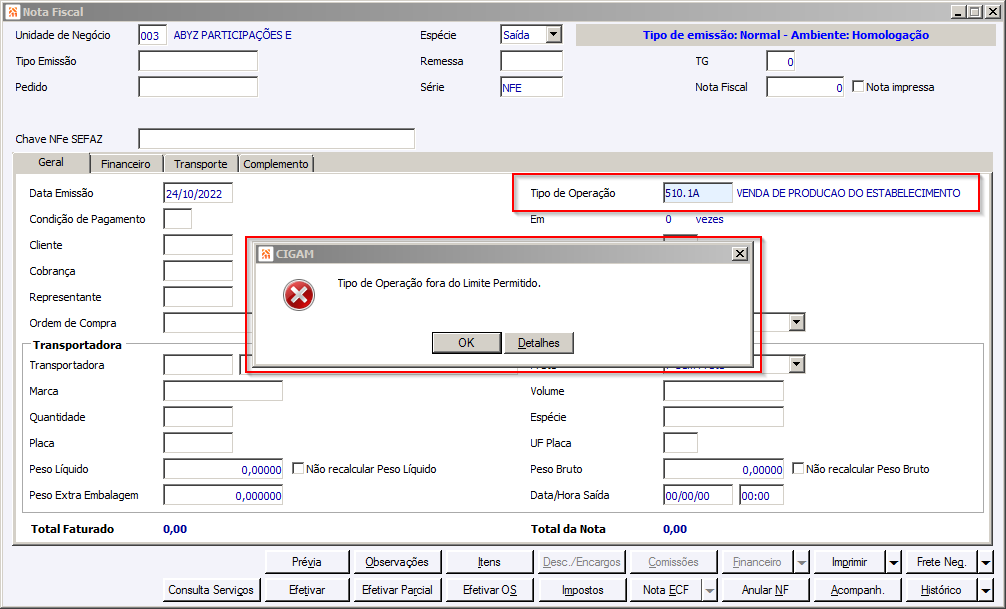This screenshot has width=1006, height=609.
Task: Open Impostos
Action: point(582,590)
